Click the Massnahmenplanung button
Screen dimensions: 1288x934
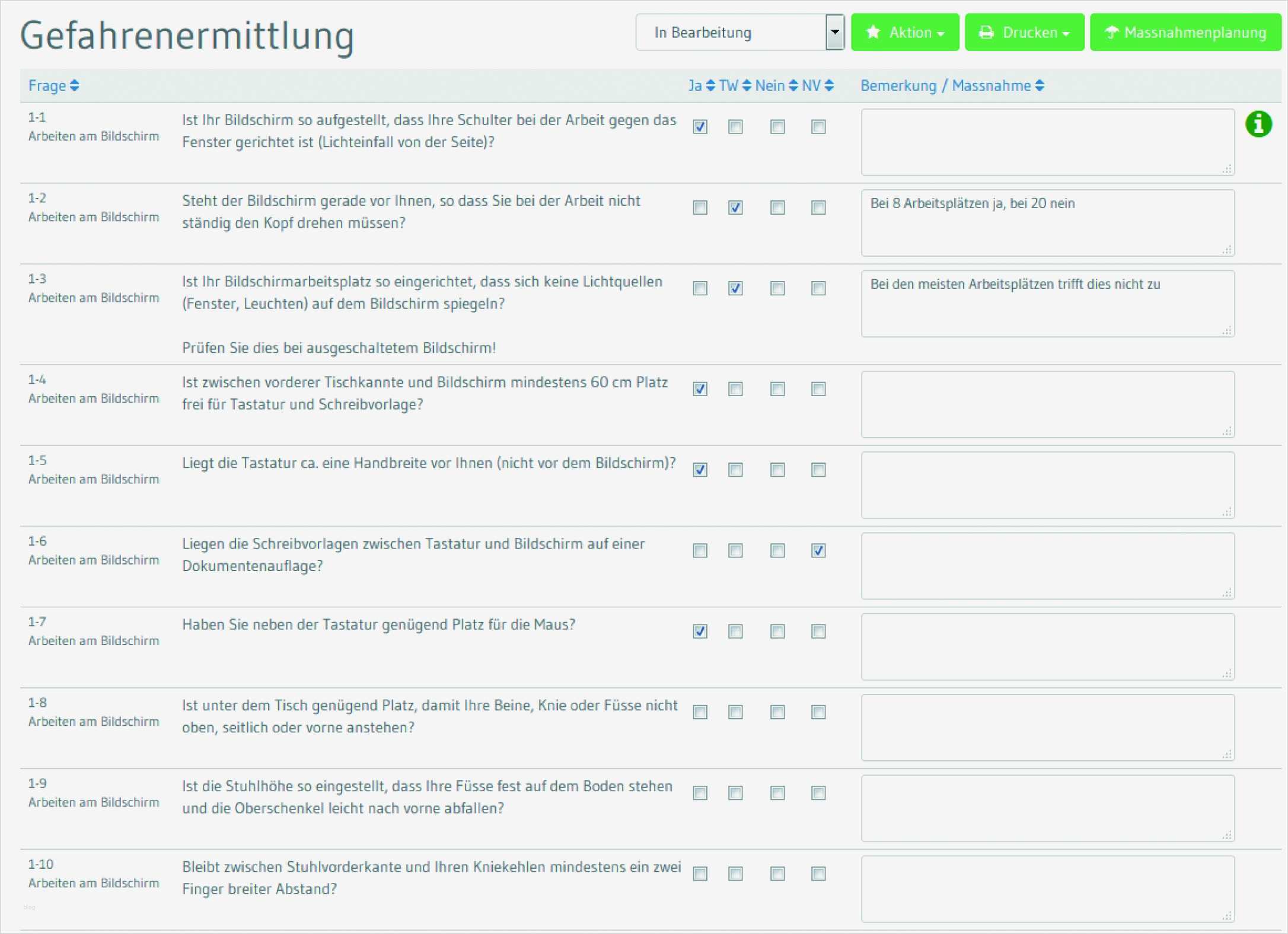pyautogui.click(x=1185, y=33)
